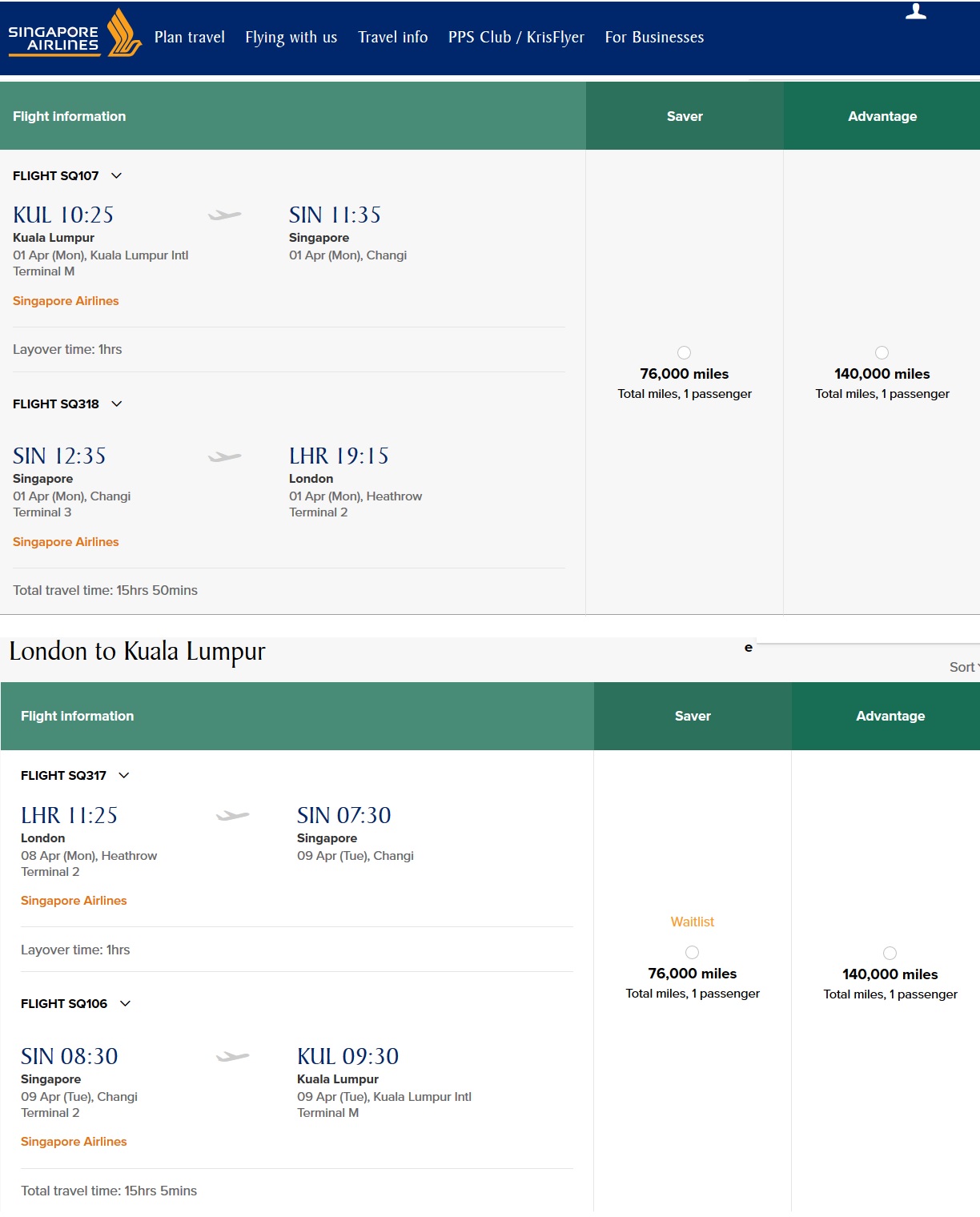
Task: Open the PPS Club / KrisFlyer menu
Action: pyautogui.click(x=516, y=38)
